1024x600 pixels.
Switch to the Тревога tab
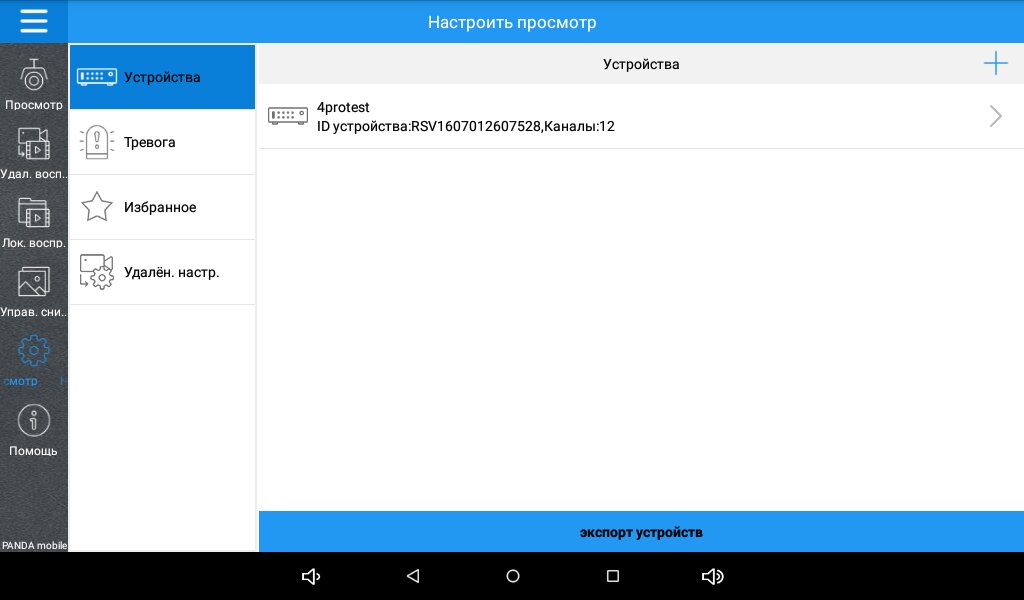point(162,142)
